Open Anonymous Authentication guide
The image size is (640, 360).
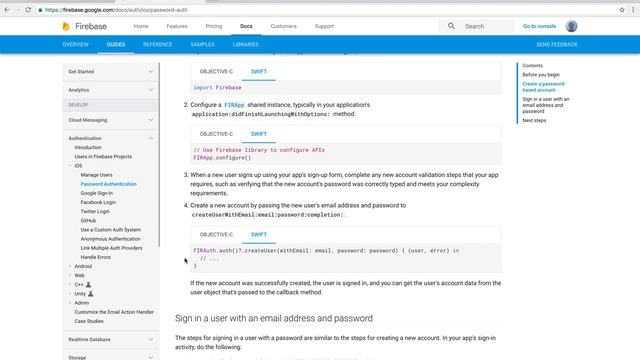pyautogui.click(x=110, y=239)
